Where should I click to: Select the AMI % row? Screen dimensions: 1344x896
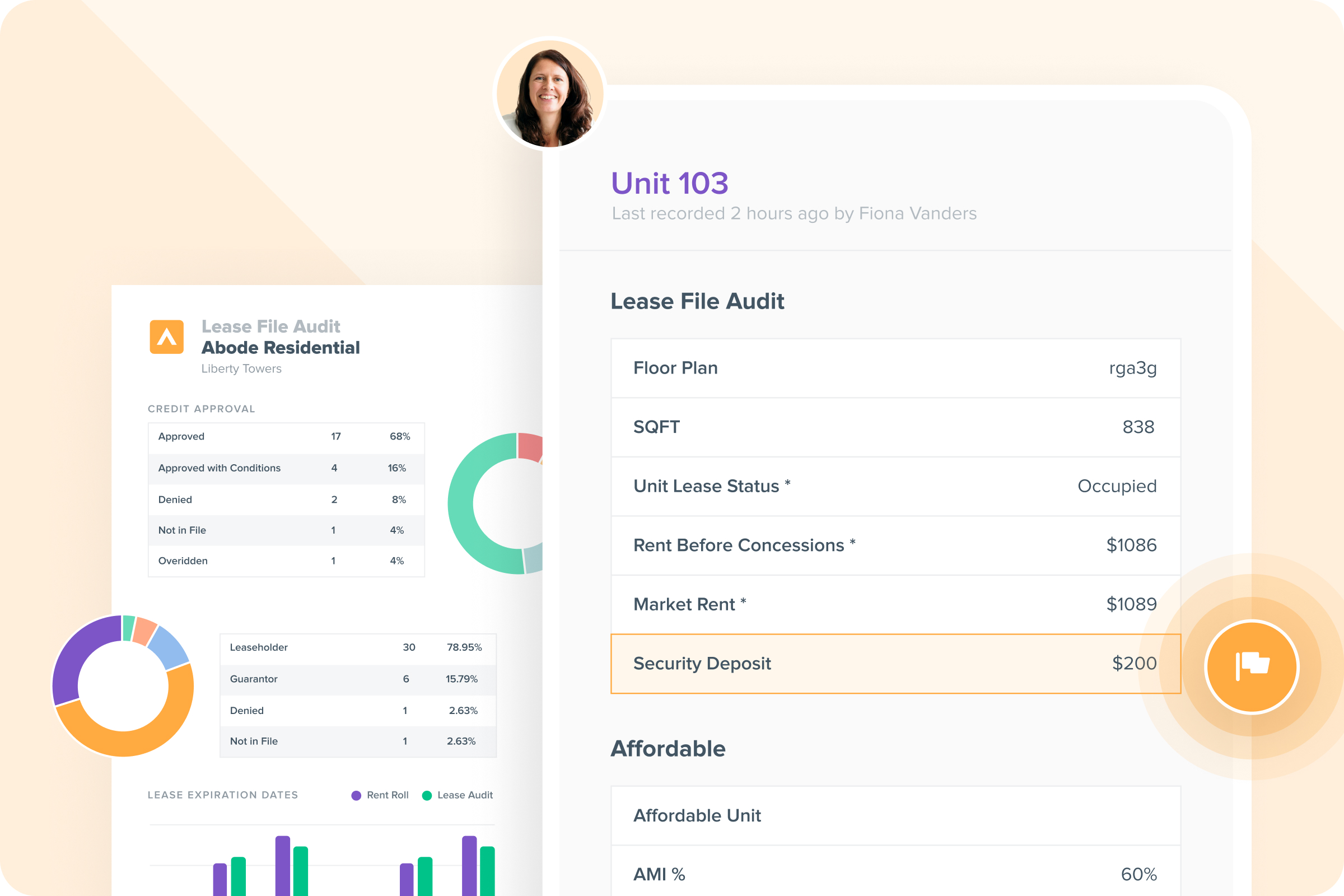point(895,873)
